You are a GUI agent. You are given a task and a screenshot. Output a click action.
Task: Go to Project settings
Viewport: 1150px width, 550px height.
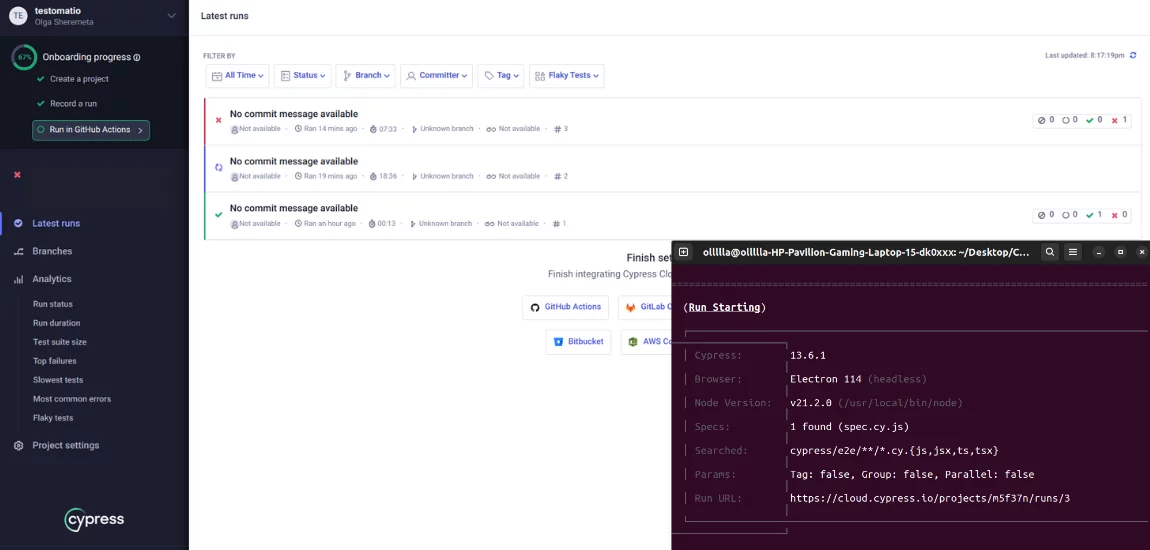tap(65, 445)
